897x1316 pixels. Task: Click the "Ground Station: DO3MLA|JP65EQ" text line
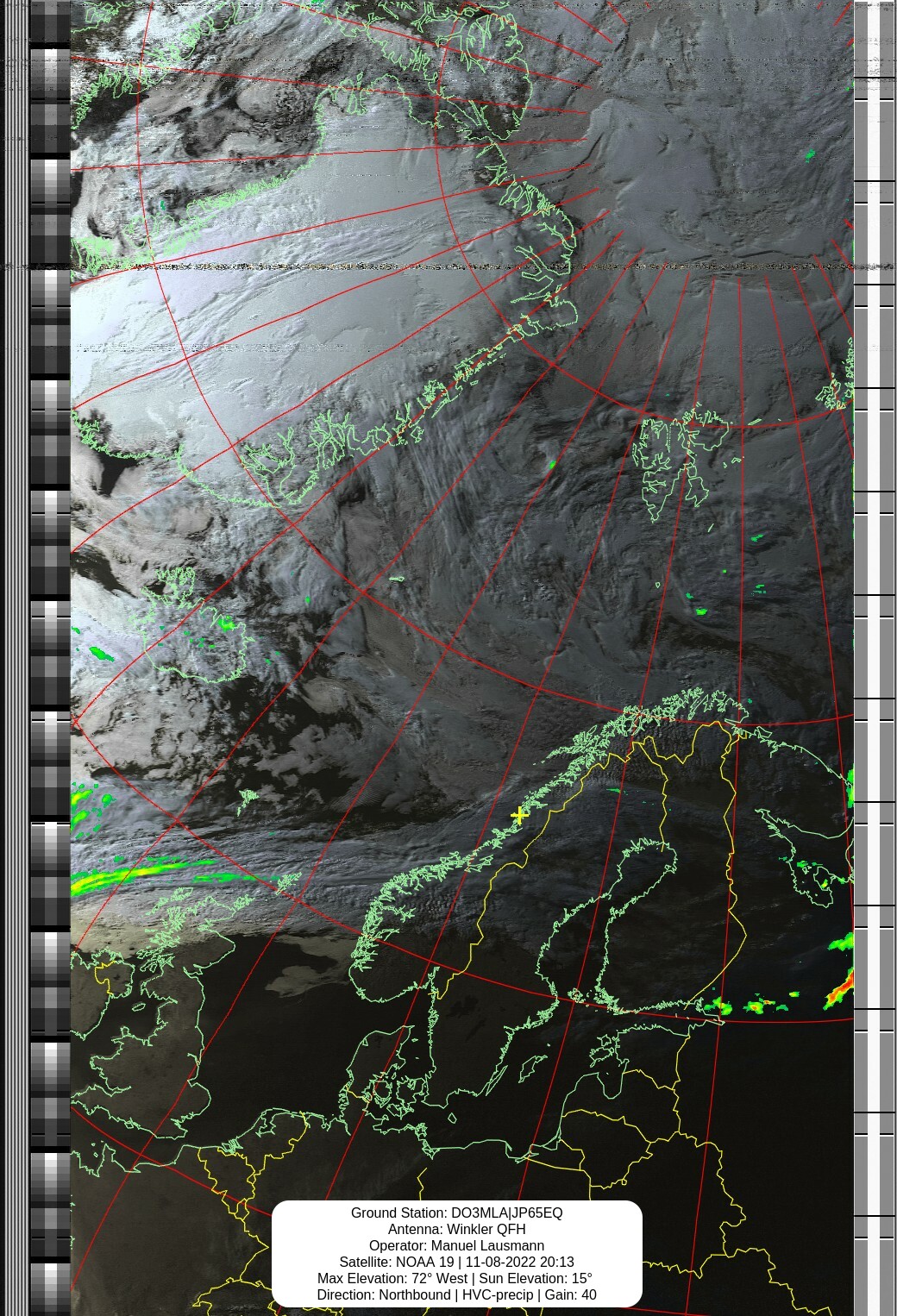[x=456, y=1213]
